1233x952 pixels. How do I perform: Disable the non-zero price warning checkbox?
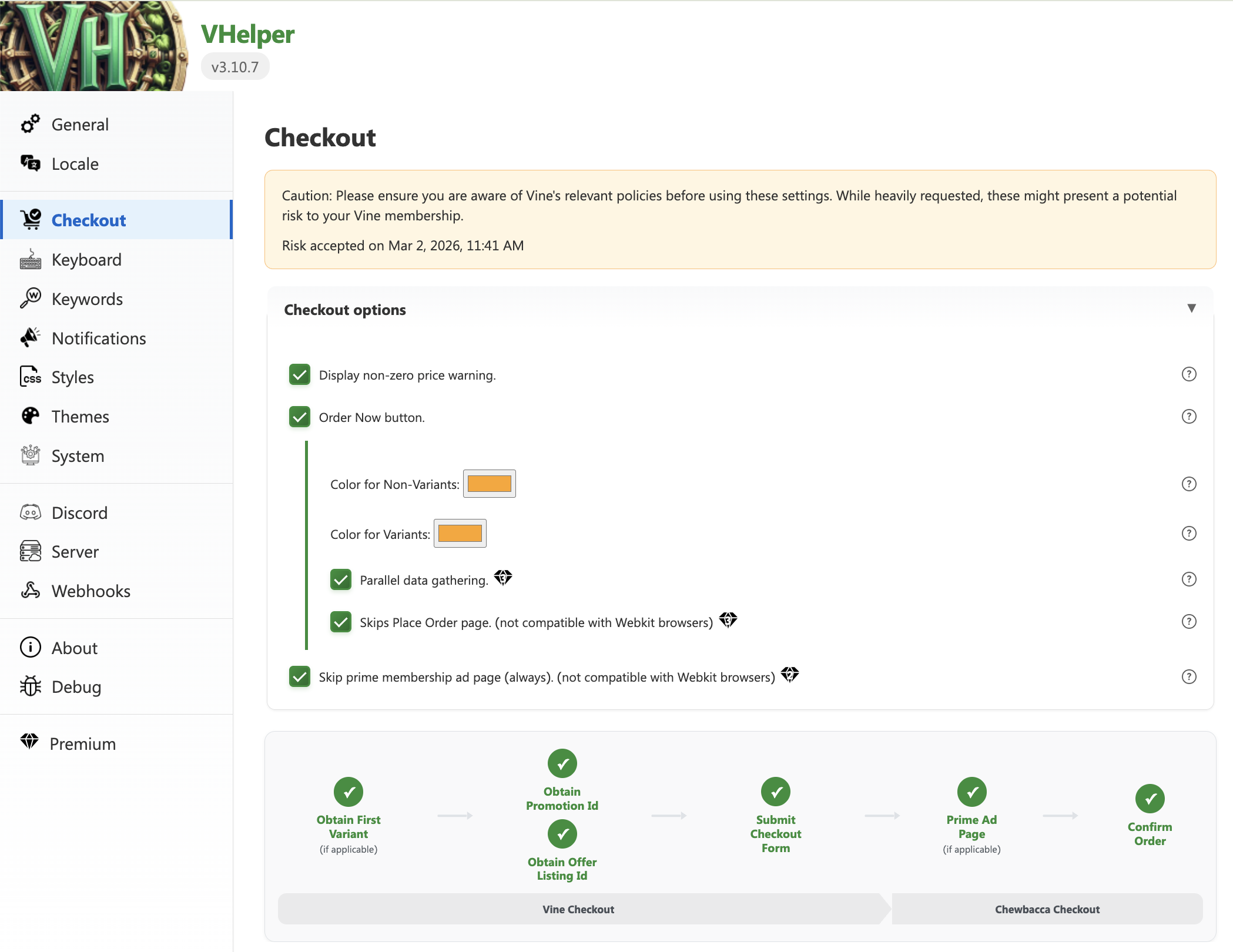(x=300, y=374)
